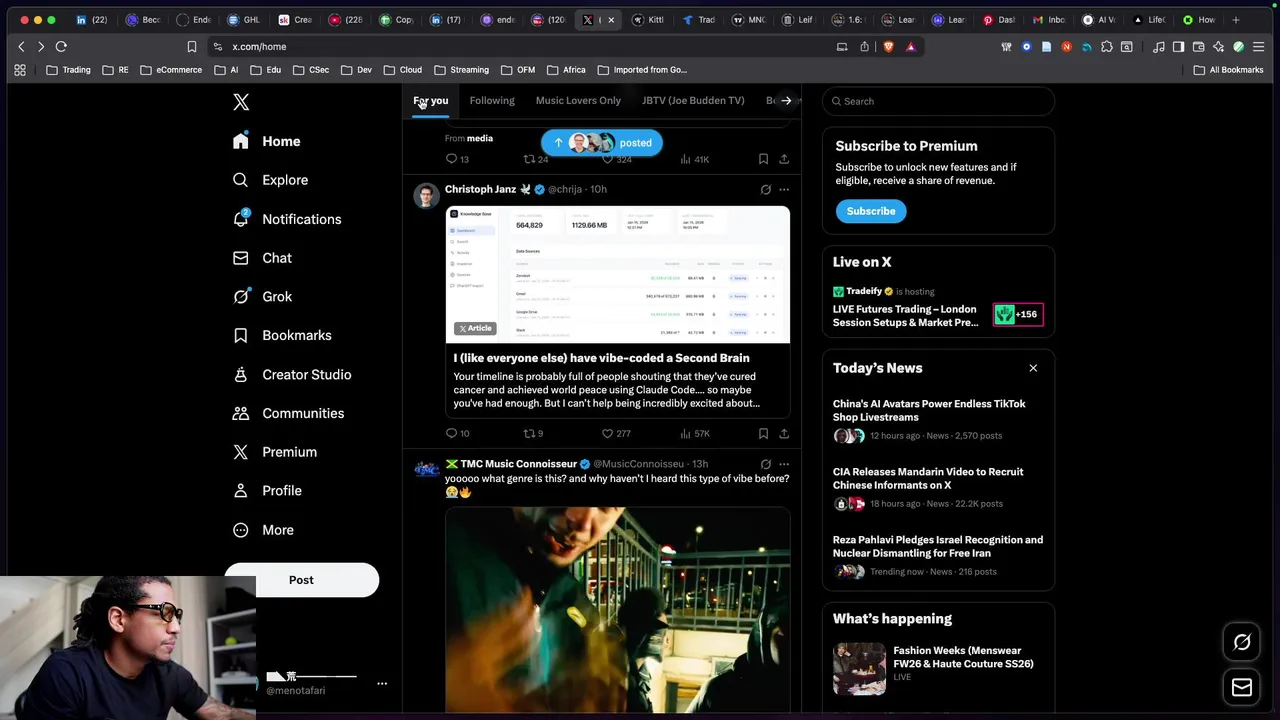Screen dimensions: 1280x720
Task: Open Bookmarks from the sidebar
Action: (x=282, y=336)
